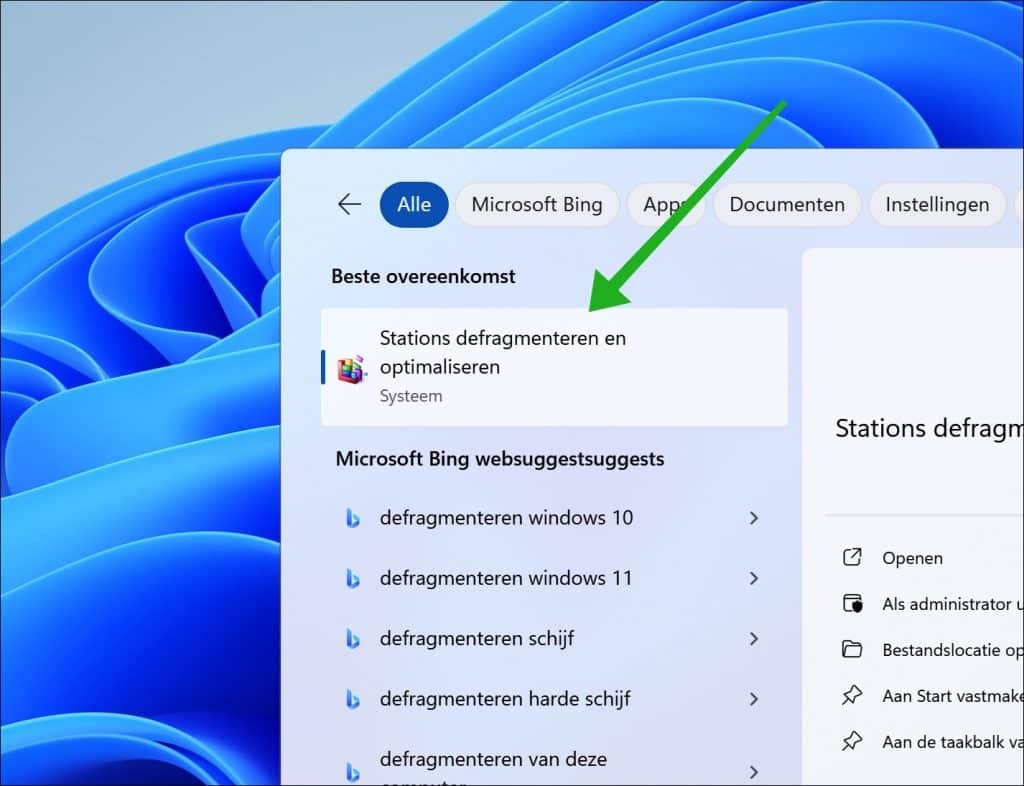Click the pin icon for Aan de taakbalk
This screenshot has height=786, width=1024.
[x=852, y=741]
